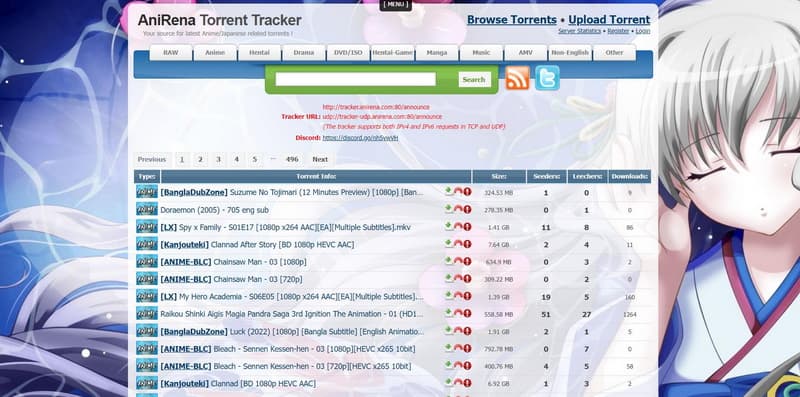Show info for Clannad After Story

[x=467, y=244]
